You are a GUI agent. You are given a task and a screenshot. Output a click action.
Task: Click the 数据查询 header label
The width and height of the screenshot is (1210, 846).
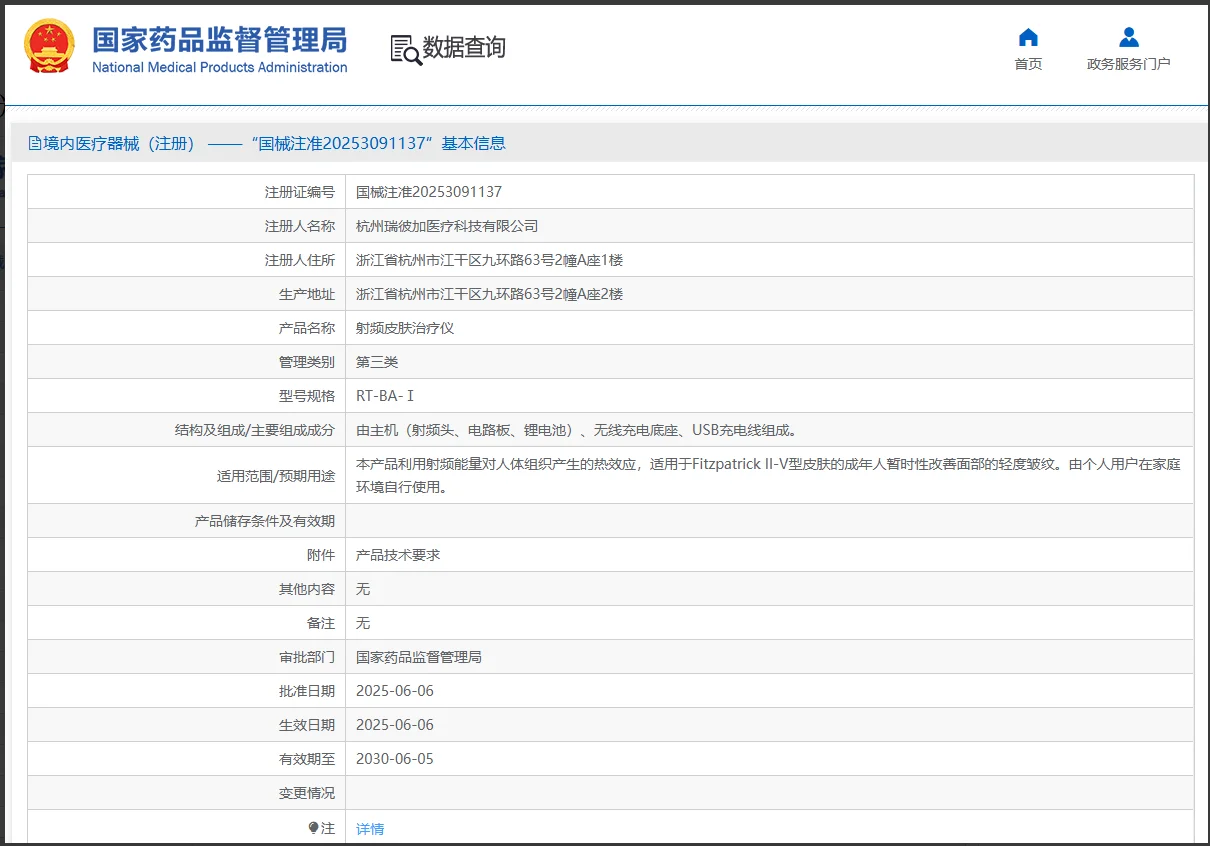click(x=462, y=47)
